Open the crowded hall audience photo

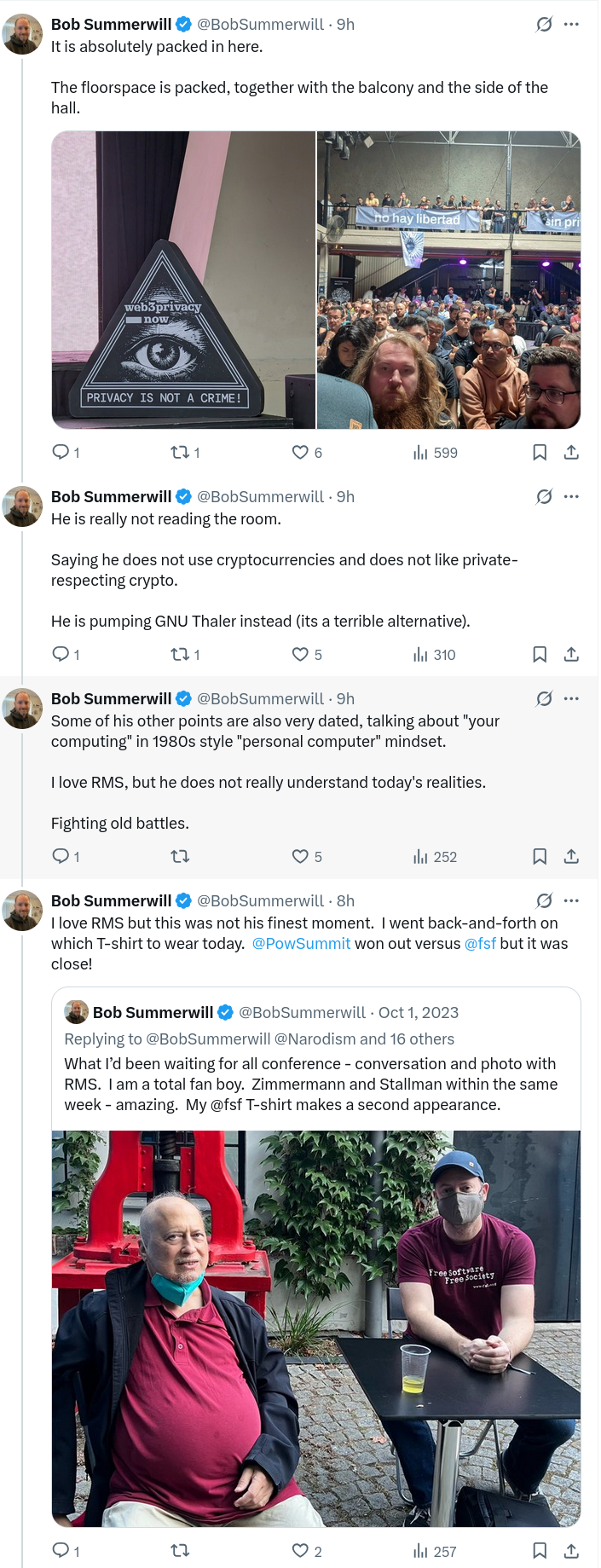pyautogui.click(x=449, y=280)
